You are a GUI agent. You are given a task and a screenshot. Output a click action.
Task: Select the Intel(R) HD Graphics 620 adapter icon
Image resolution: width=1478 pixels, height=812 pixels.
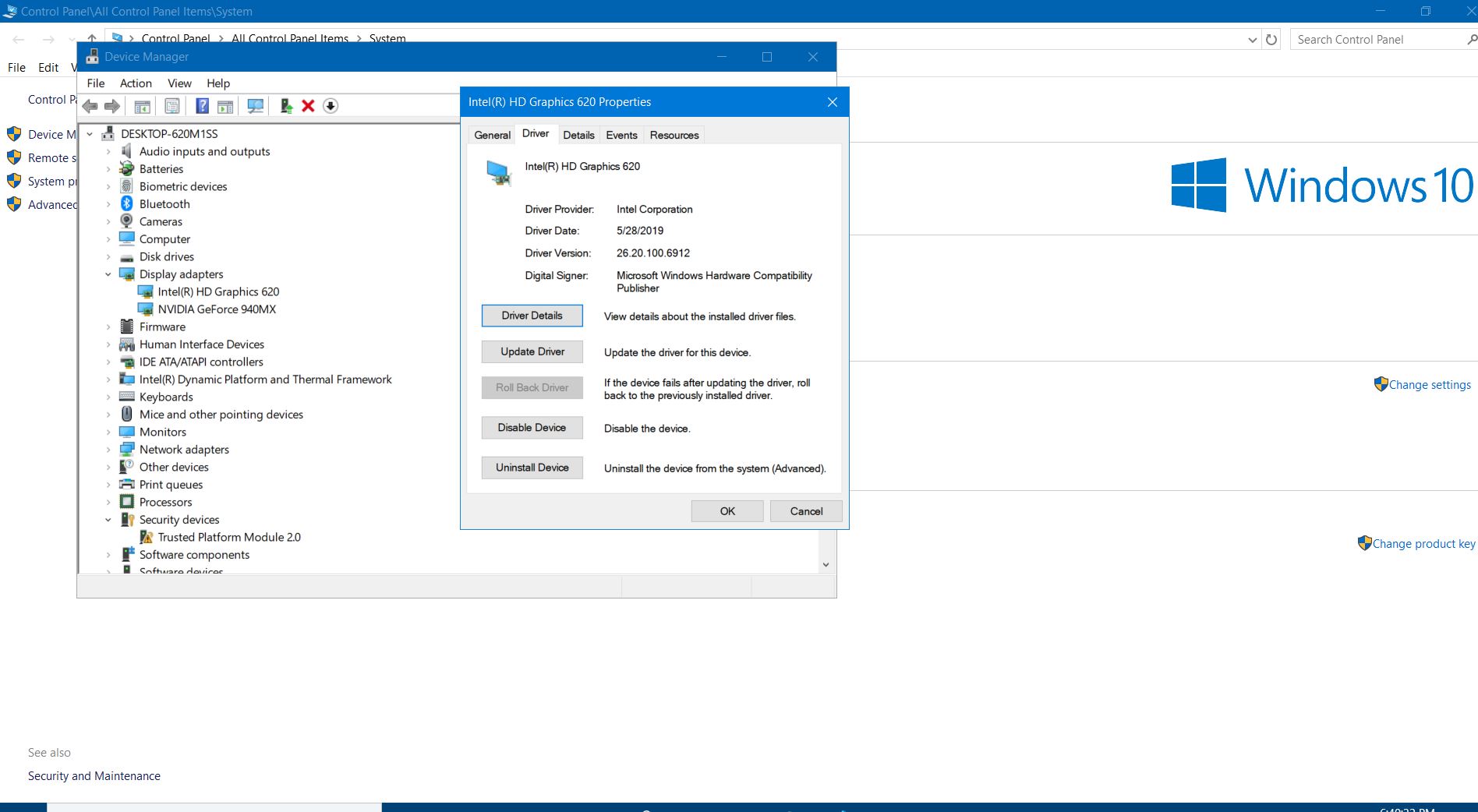tap(145, 291)
